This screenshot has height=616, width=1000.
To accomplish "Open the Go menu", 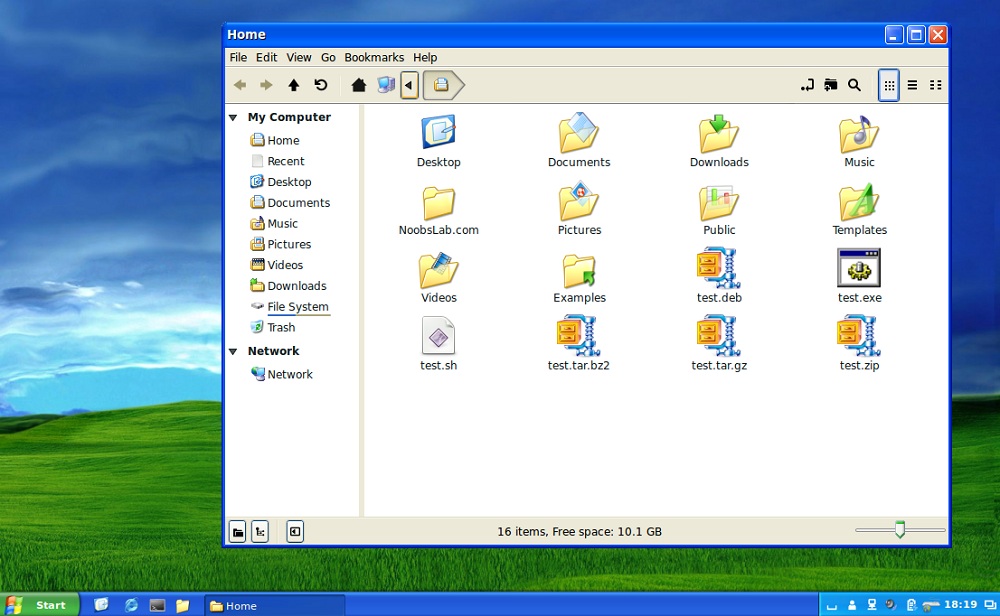I will click(x=328, y=57).
